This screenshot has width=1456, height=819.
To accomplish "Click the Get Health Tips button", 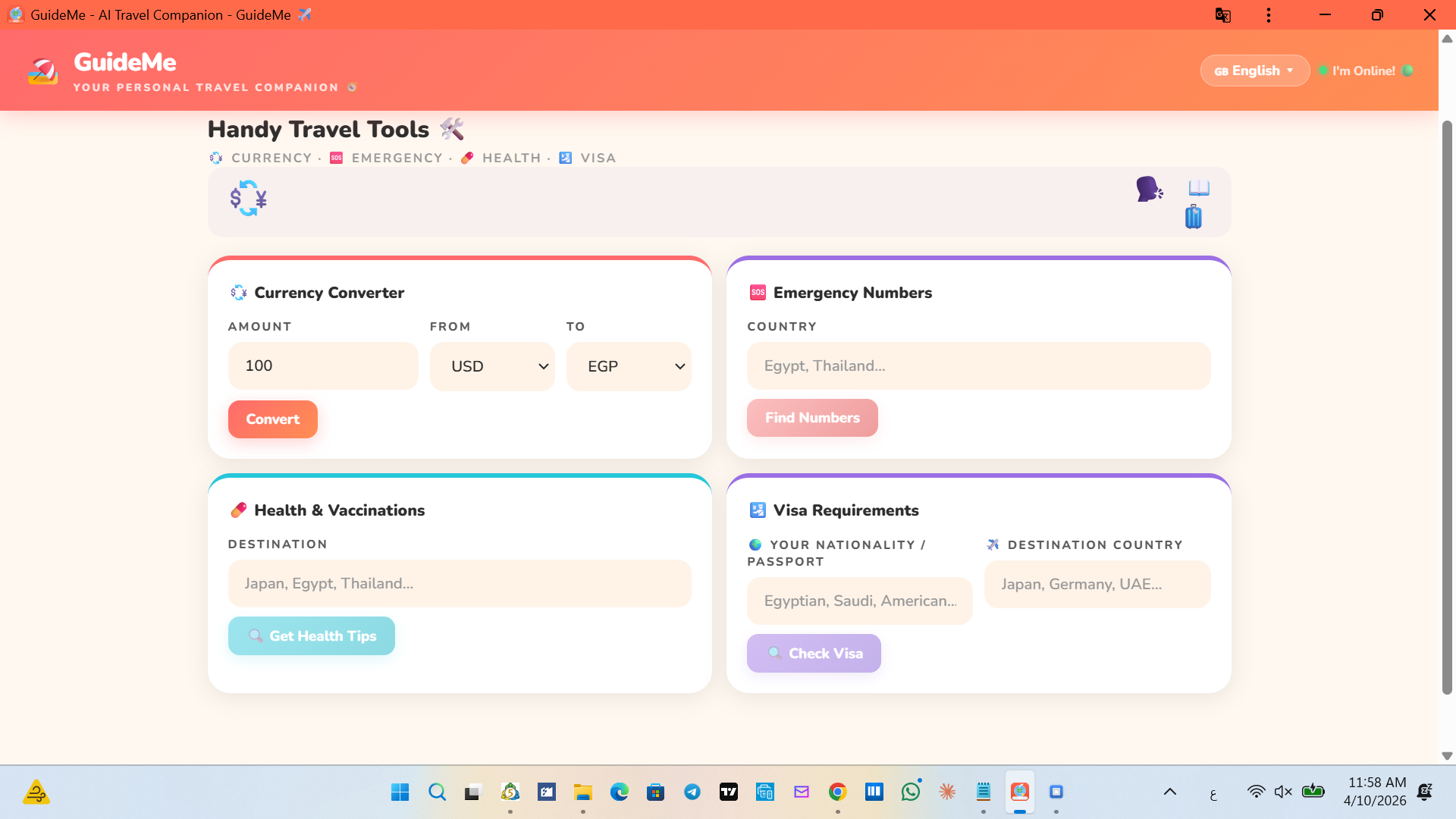I will [311, 635].
